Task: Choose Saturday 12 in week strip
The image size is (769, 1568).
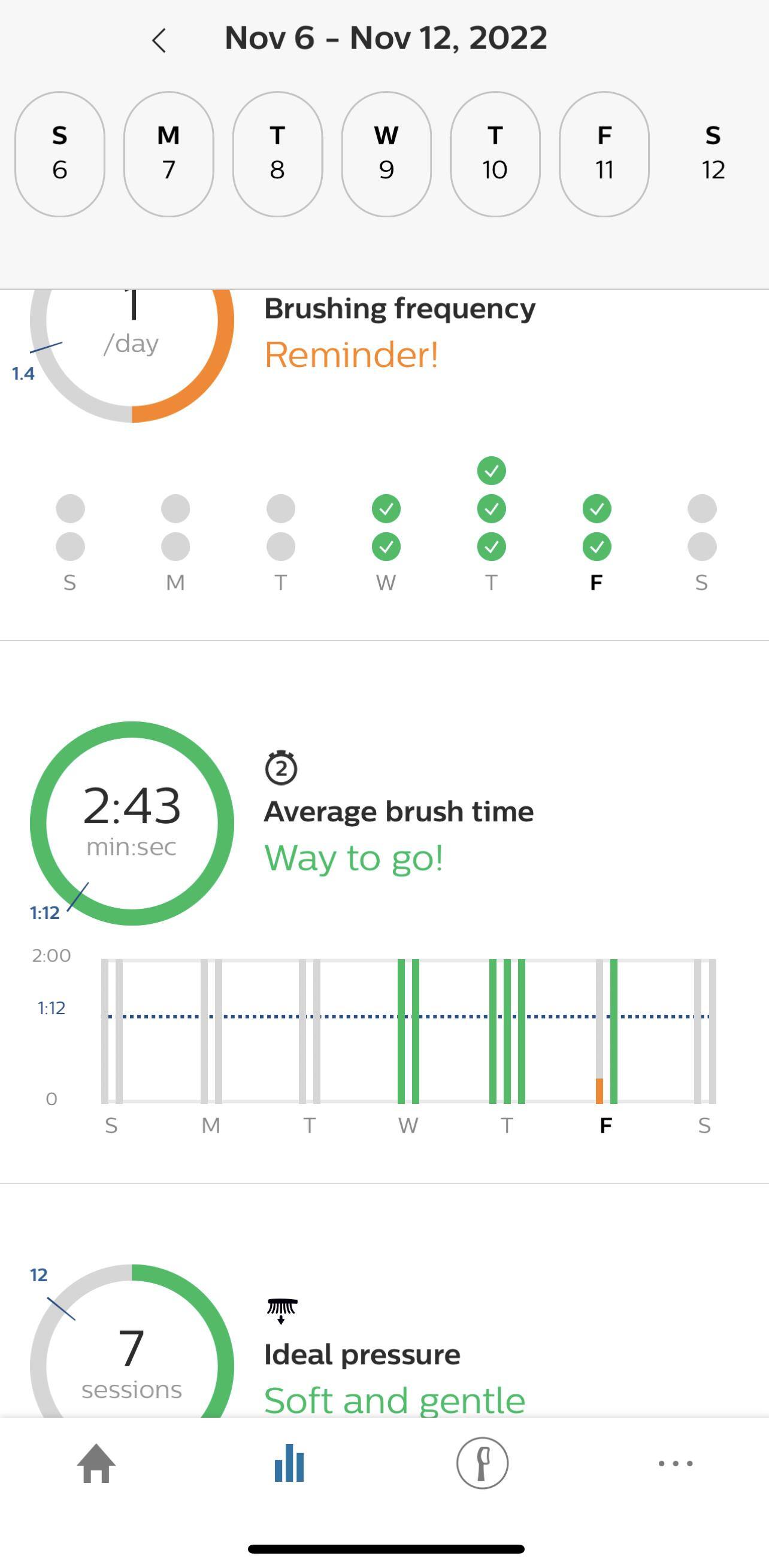Action: tap(713, 154)
